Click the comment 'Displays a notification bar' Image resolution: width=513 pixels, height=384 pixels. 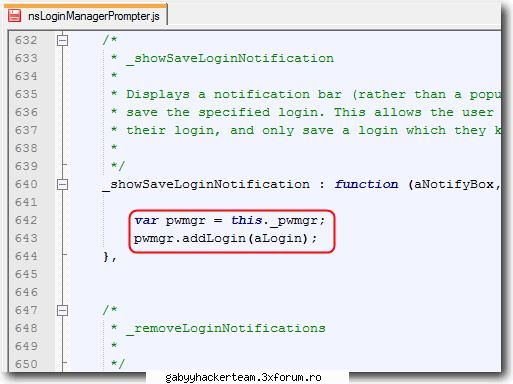coord(234,94)
